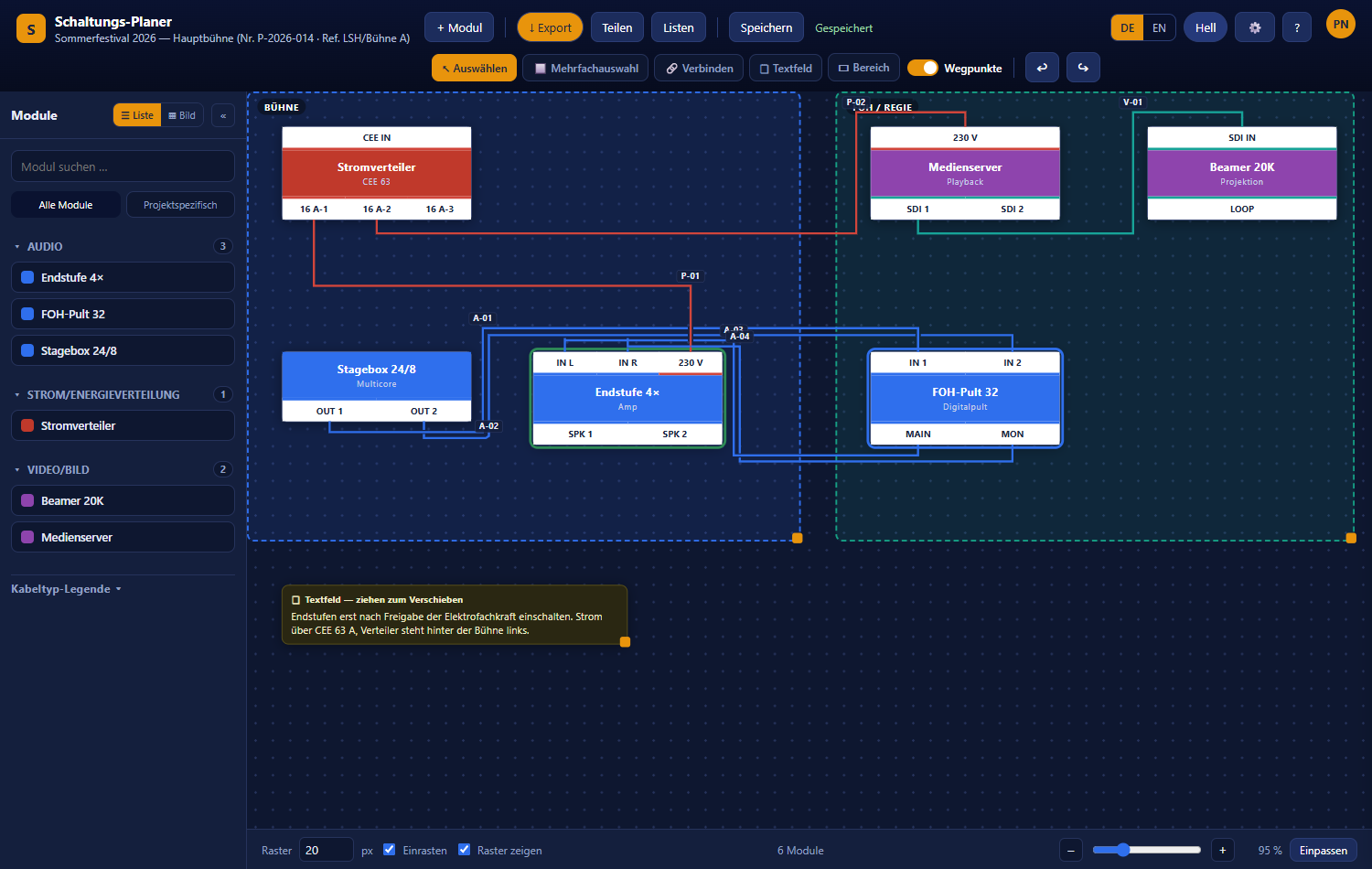Image resolution: width=1372 pixels, height=869 pixels.
Task: Collapse the Module sidebar with the chevron button
Action: (x=223, y=115)
